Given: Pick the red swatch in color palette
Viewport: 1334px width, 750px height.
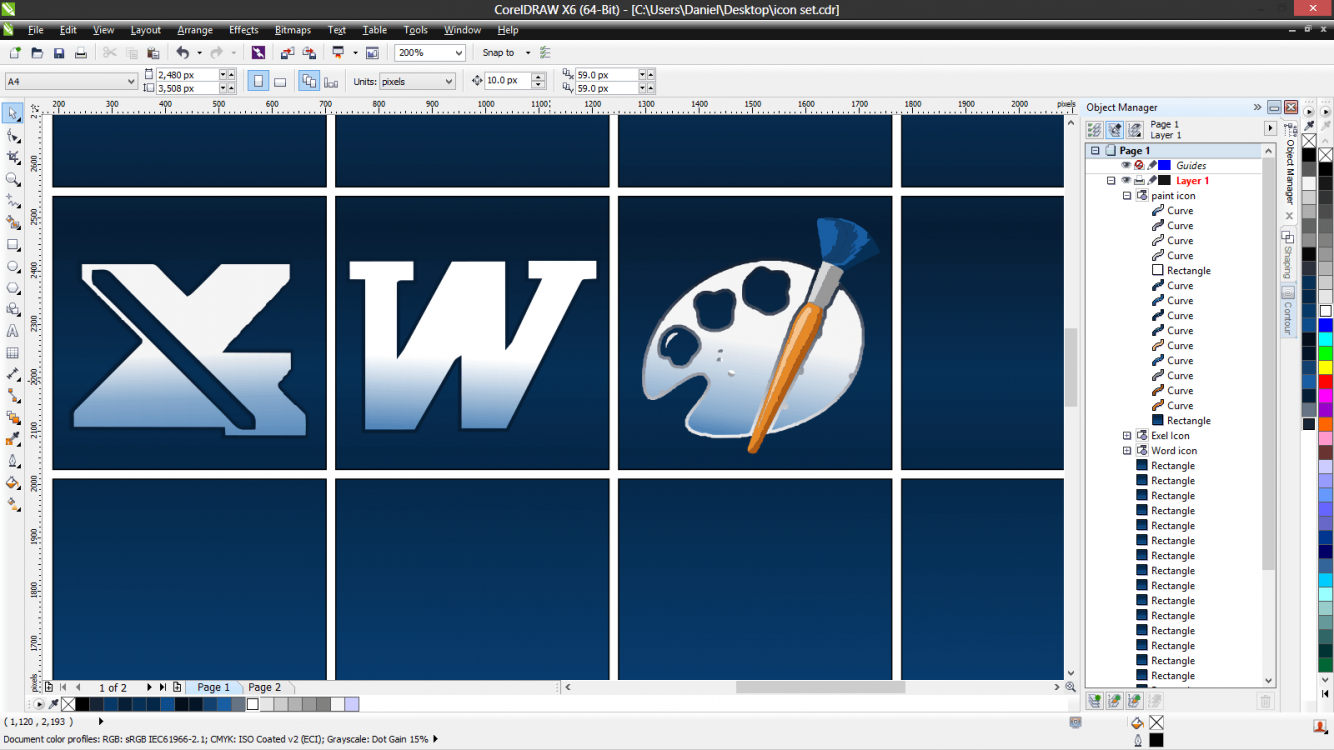Looking at the screenshot, I should (x=1325, y=381).
